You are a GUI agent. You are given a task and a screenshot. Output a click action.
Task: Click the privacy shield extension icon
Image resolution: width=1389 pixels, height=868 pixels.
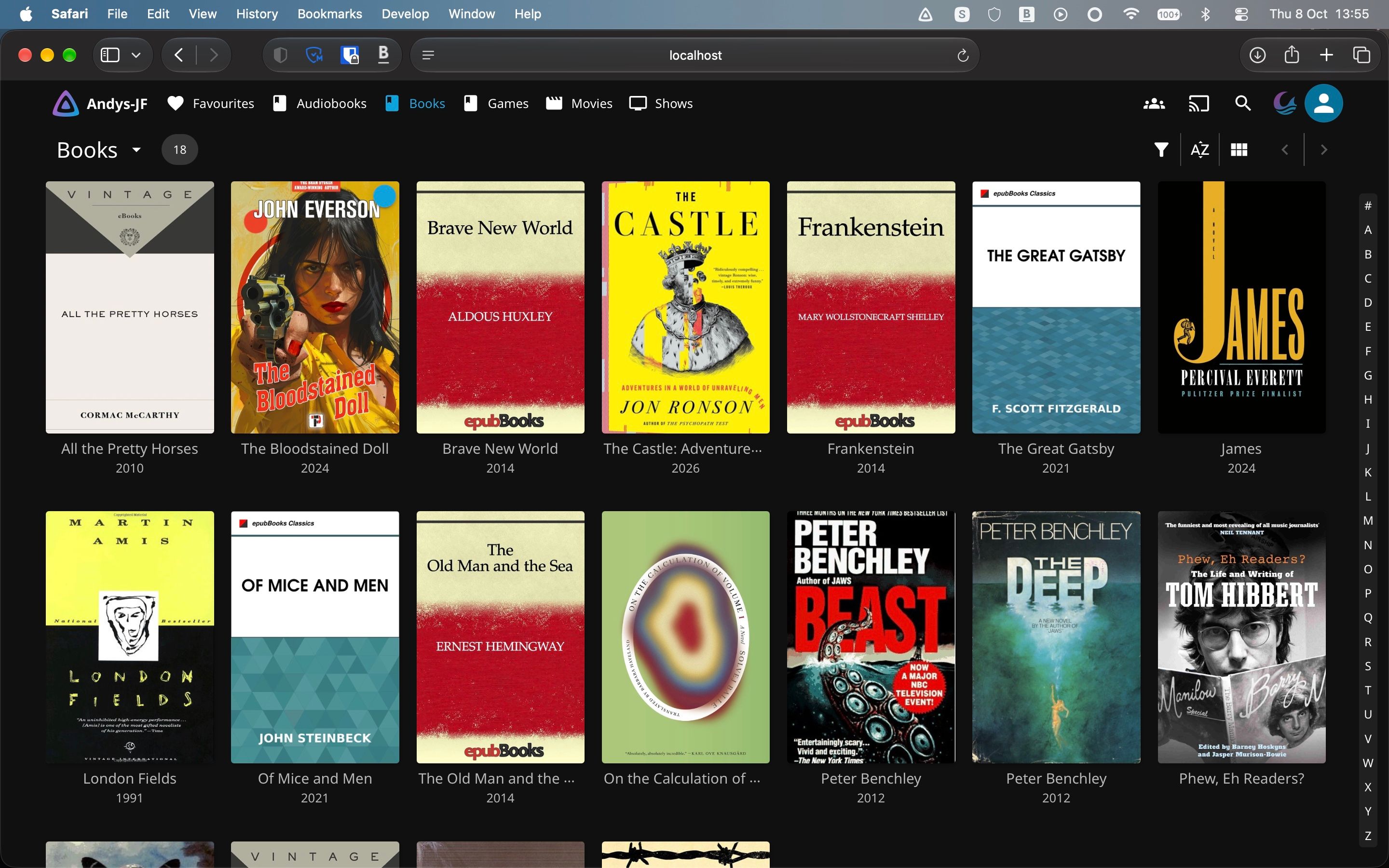(280, 55)
